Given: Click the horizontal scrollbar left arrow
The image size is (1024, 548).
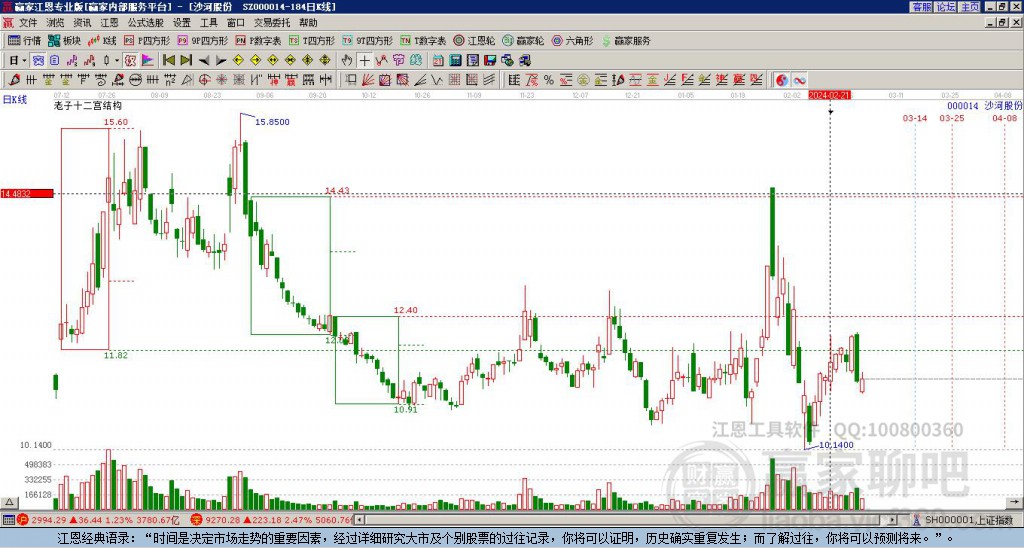Looking at the screenshot, I should click(360, 520).
